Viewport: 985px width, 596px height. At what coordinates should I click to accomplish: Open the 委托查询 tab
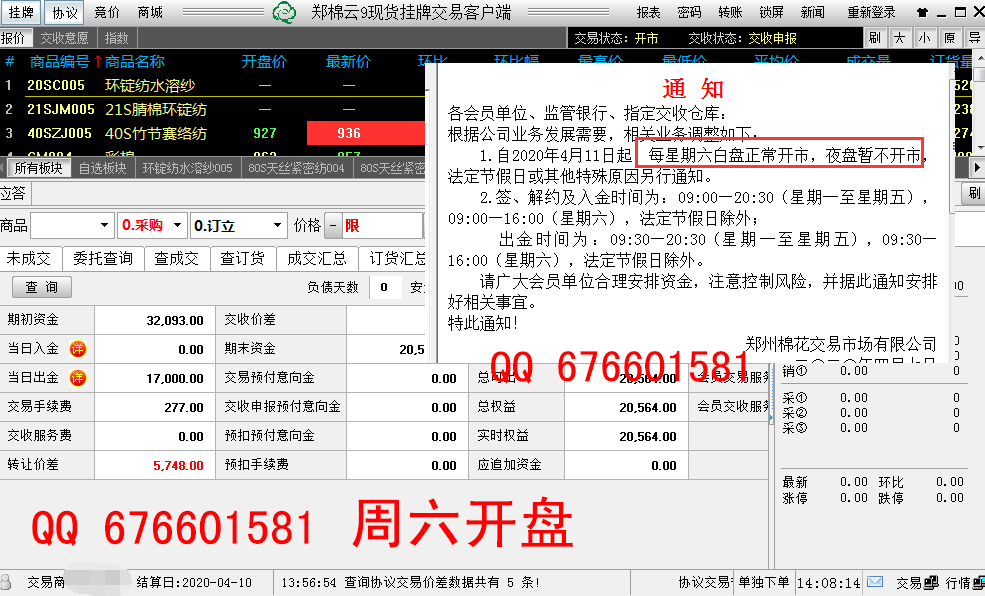pos(103,258)
